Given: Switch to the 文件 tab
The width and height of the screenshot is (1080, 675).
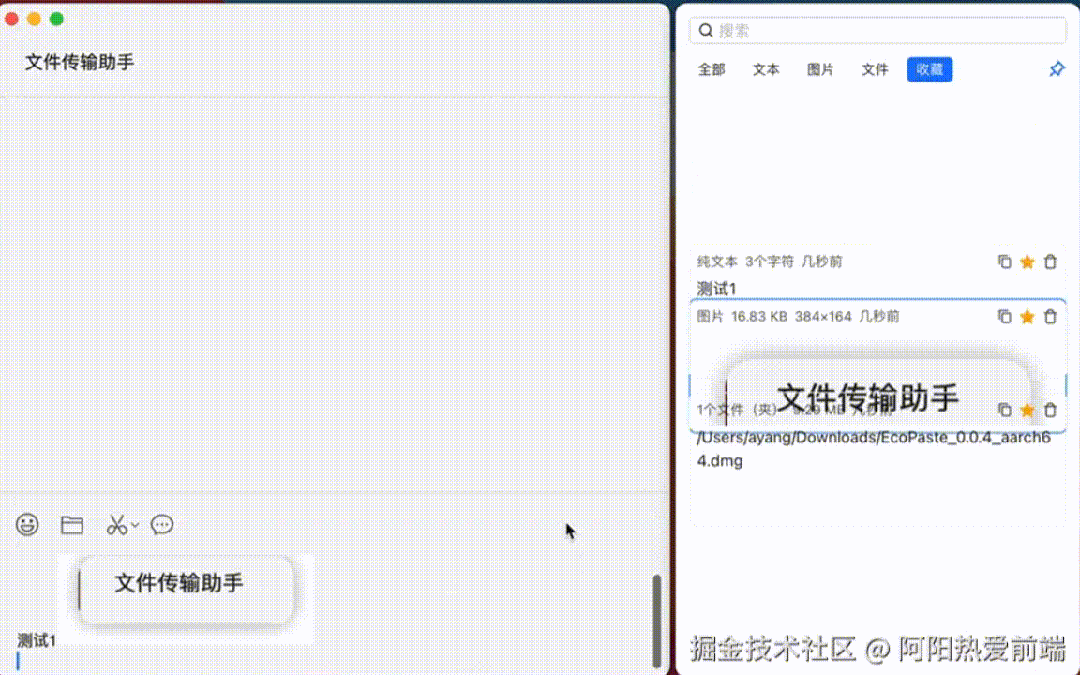Looking at the screenshot, I should coord(875,70).
